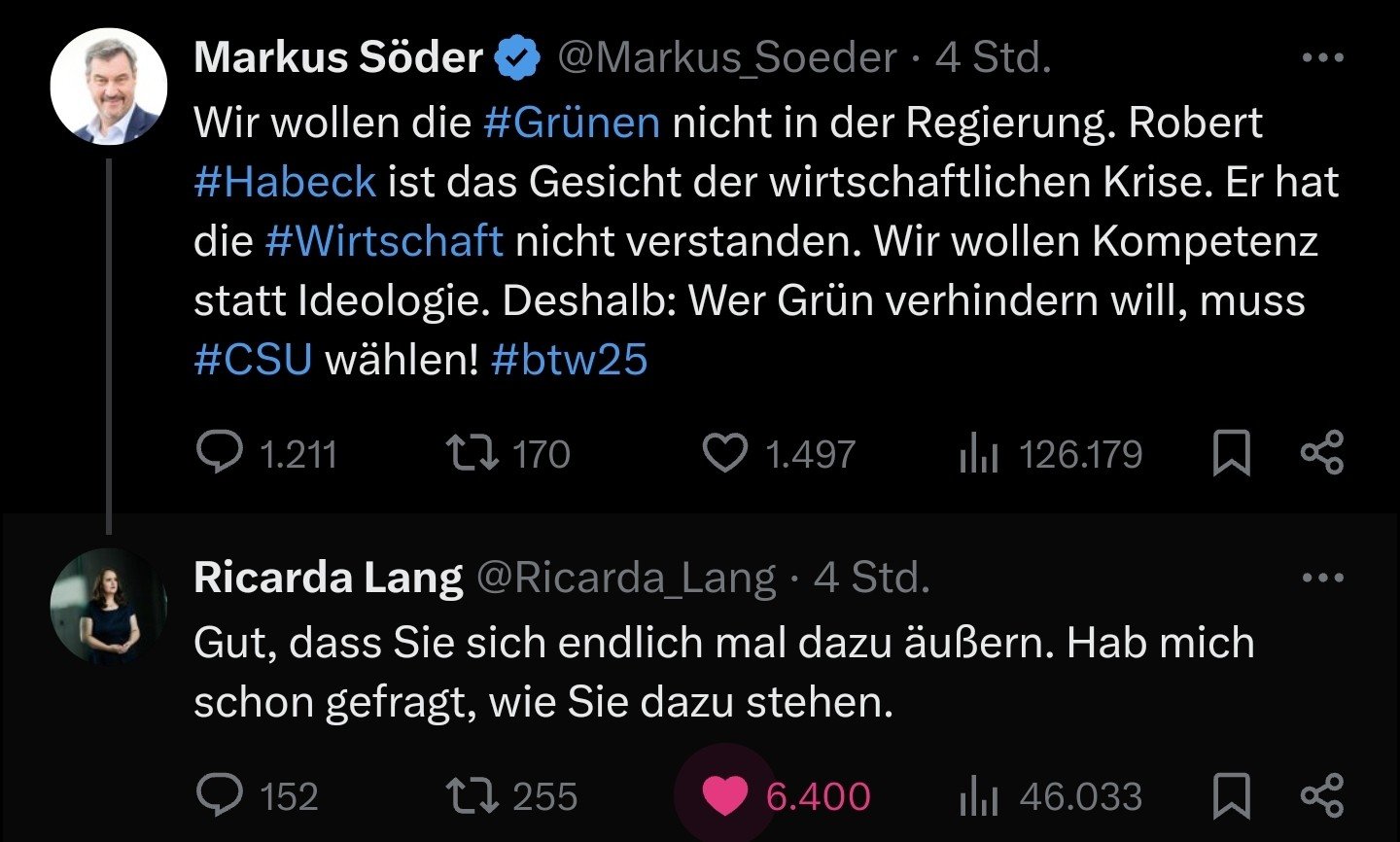Open the #Grünen hashtag
The image size is (1400, 842).
click(x=572, y=123)
